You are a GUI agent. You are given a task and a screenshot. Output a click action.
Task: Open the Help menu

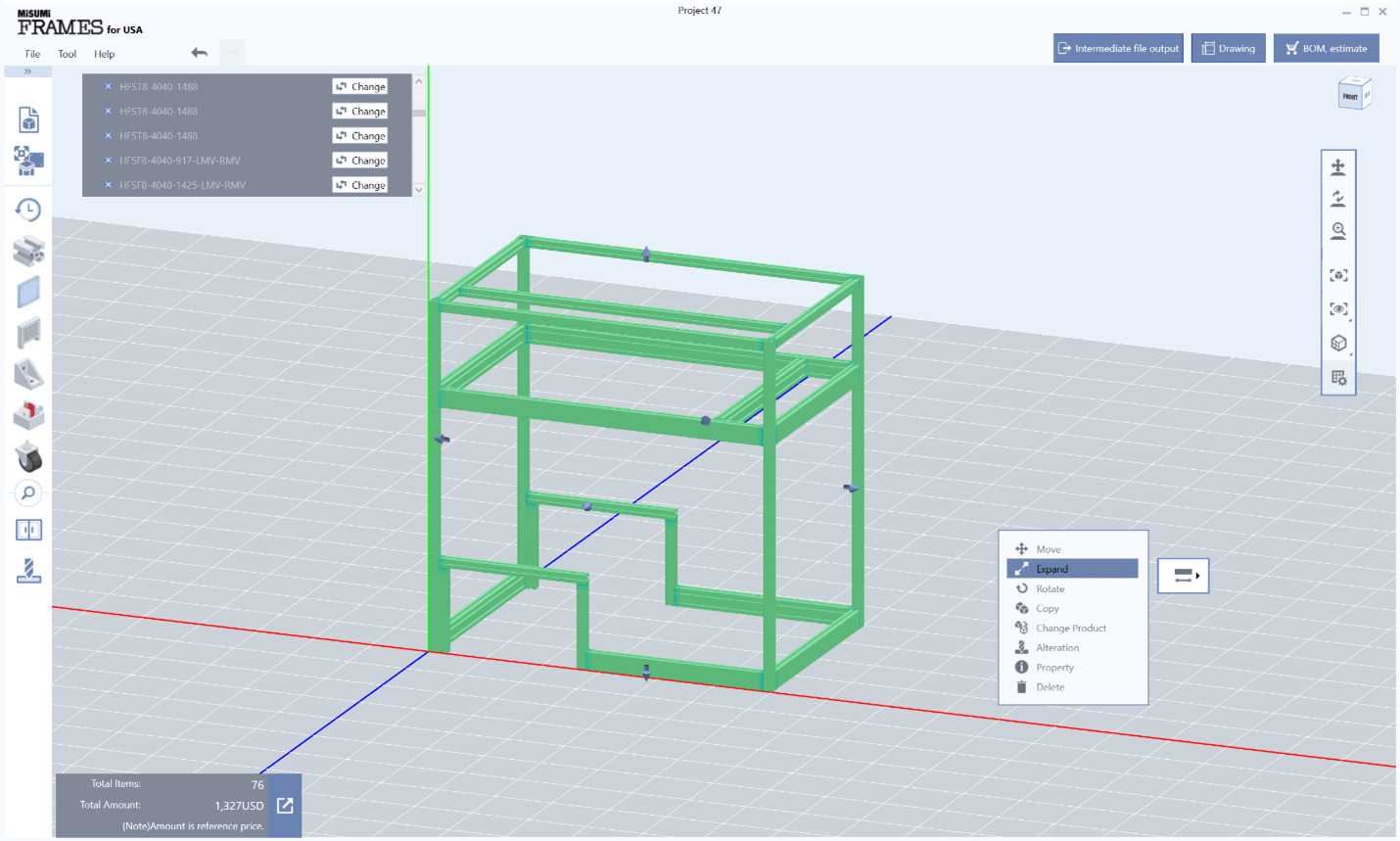[104, 54]
